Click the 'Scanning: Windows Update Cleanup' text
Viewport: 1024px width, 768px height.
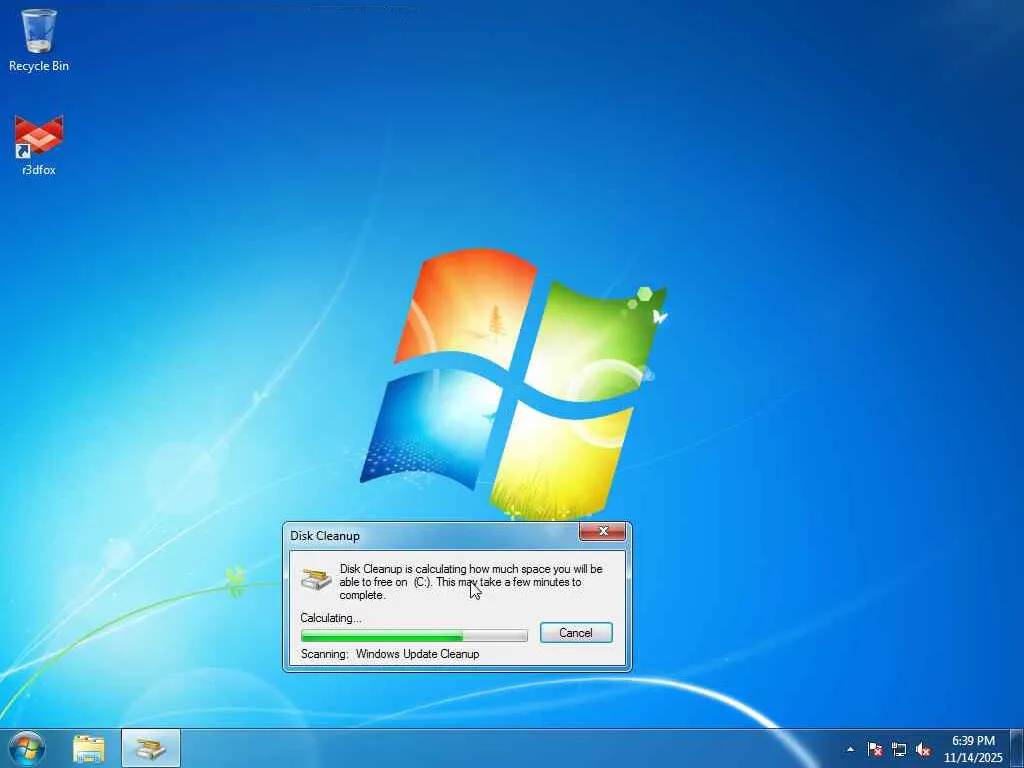click(390, 654)
